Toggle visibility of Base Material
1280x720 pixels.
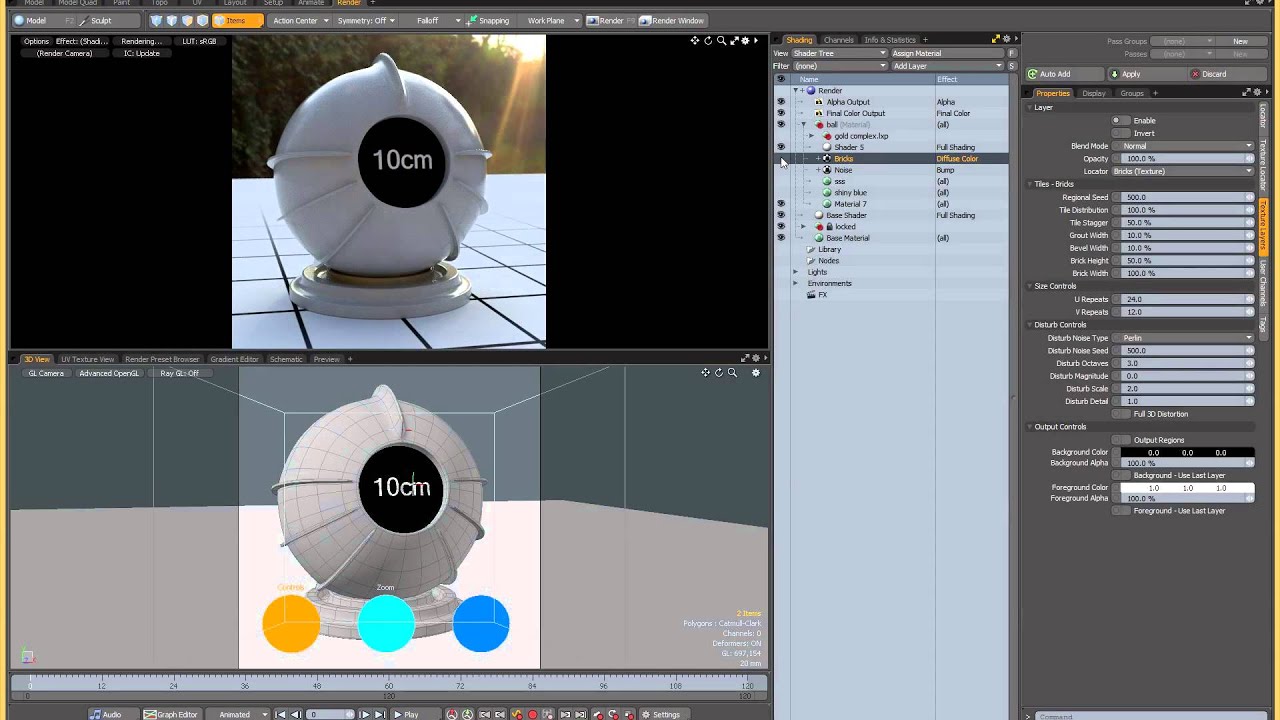pyautogui.click(x=781, y=238)
